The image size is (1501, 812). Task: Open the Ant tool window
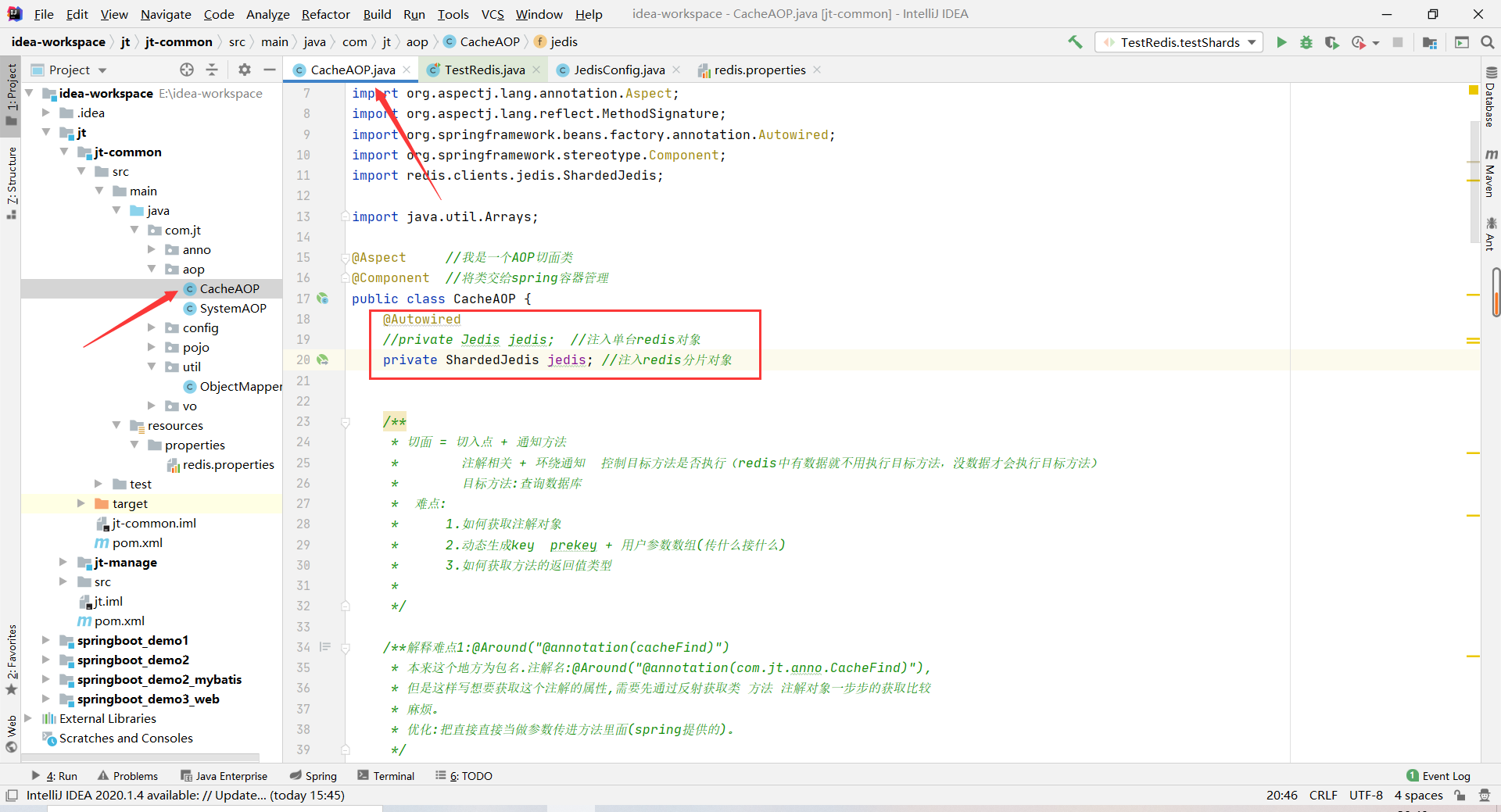1490,234
